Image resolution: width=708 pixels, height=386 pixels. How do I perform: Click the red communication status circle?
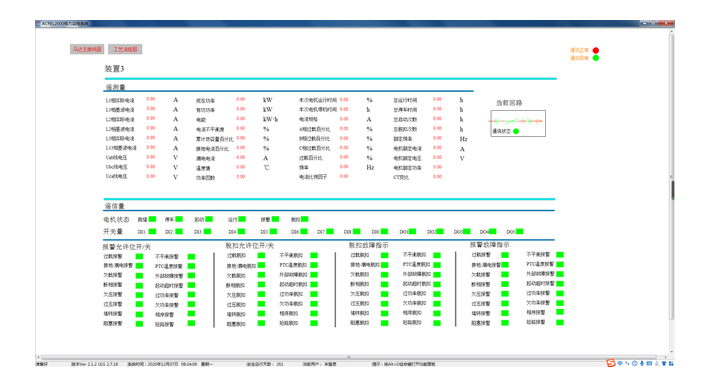pyautogui.click(x=596, y=50)
